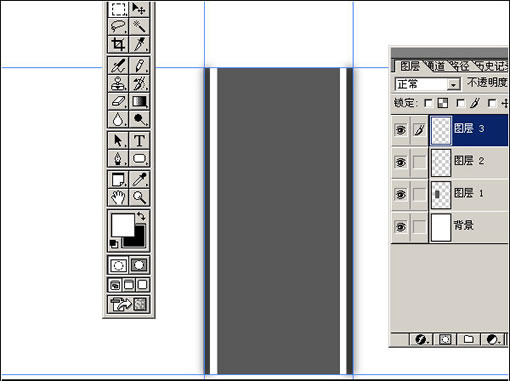Screen dimensions: 510x381
Task: Pick the Type tool
Action: 139,140
